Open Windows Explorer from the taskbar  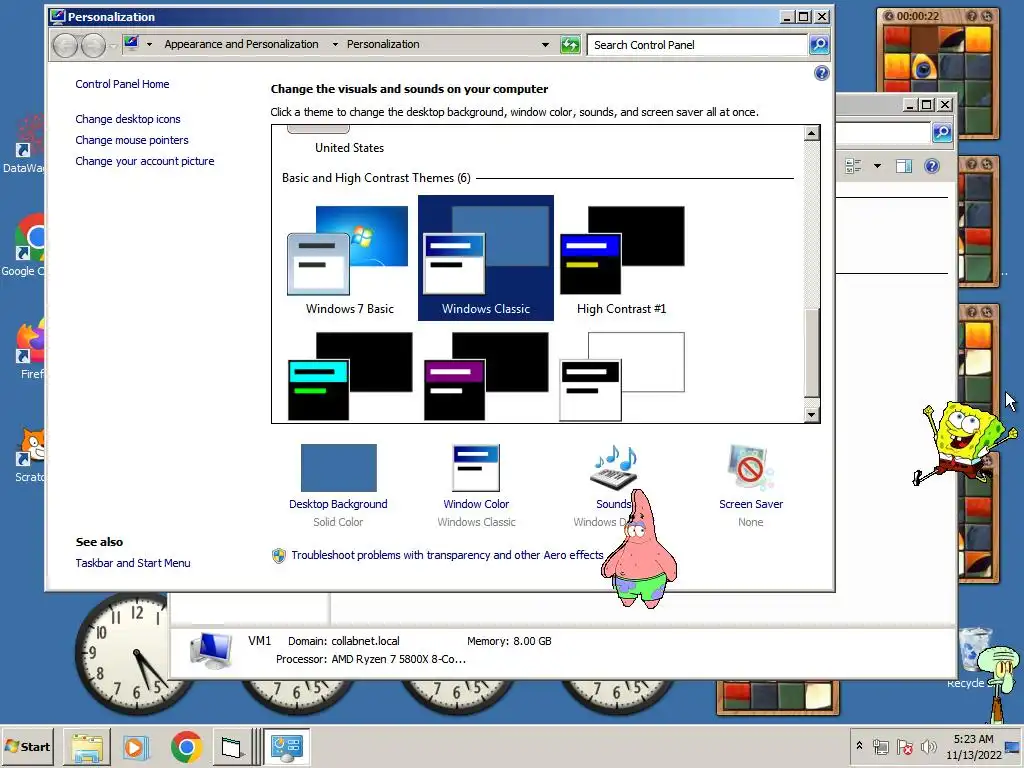click(x=87, y=747)
